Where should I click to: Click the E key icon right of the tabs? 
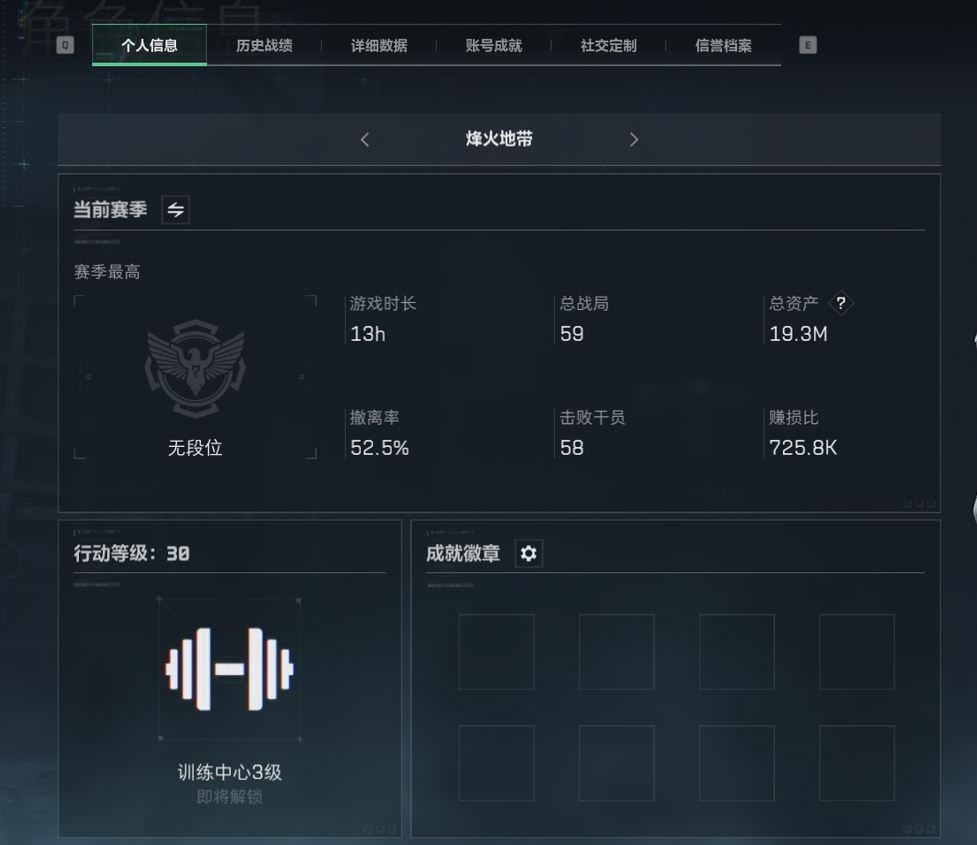(x=808, y=45)
